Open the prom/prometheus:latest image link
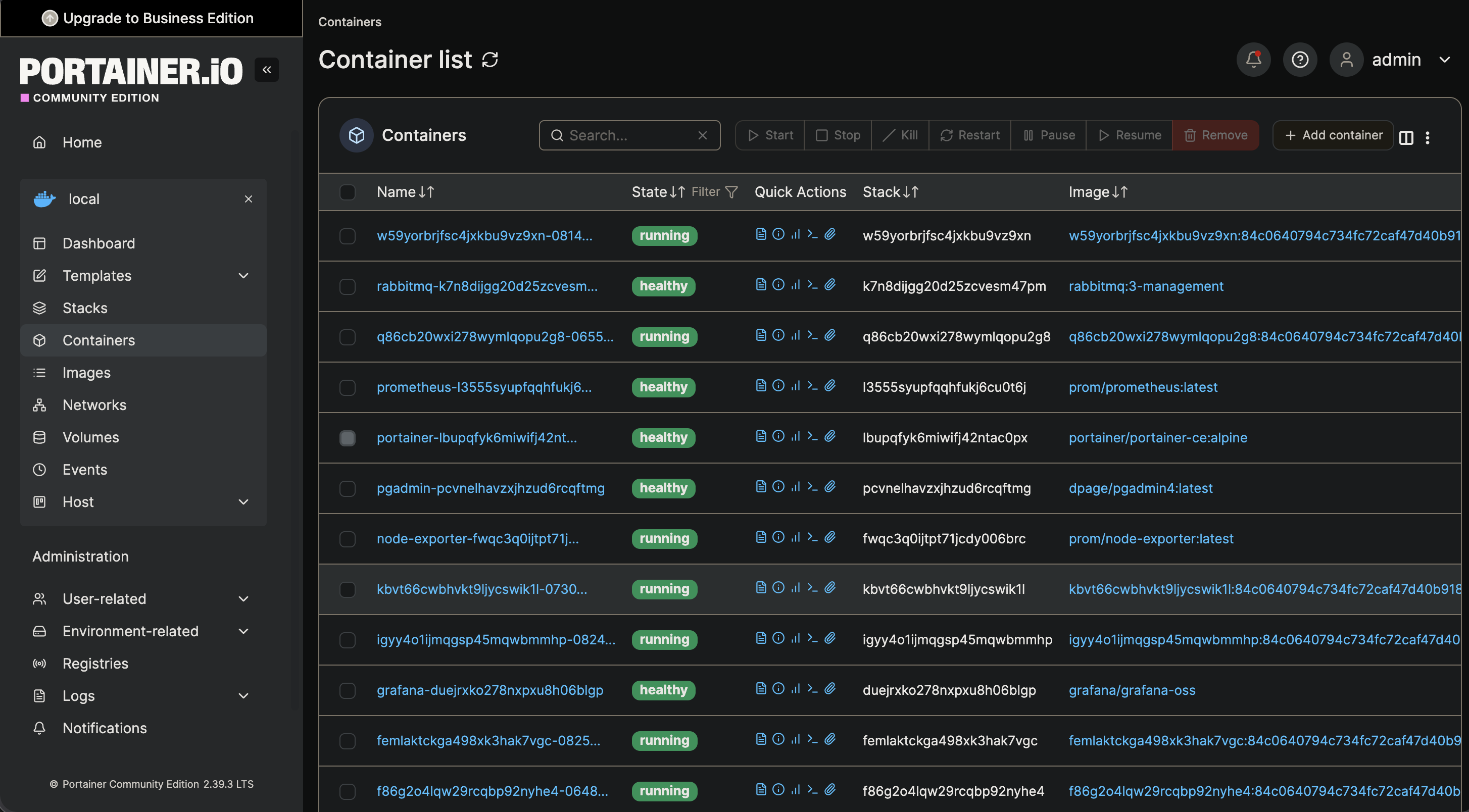 pyautogui.click(x=1143, y=387)
